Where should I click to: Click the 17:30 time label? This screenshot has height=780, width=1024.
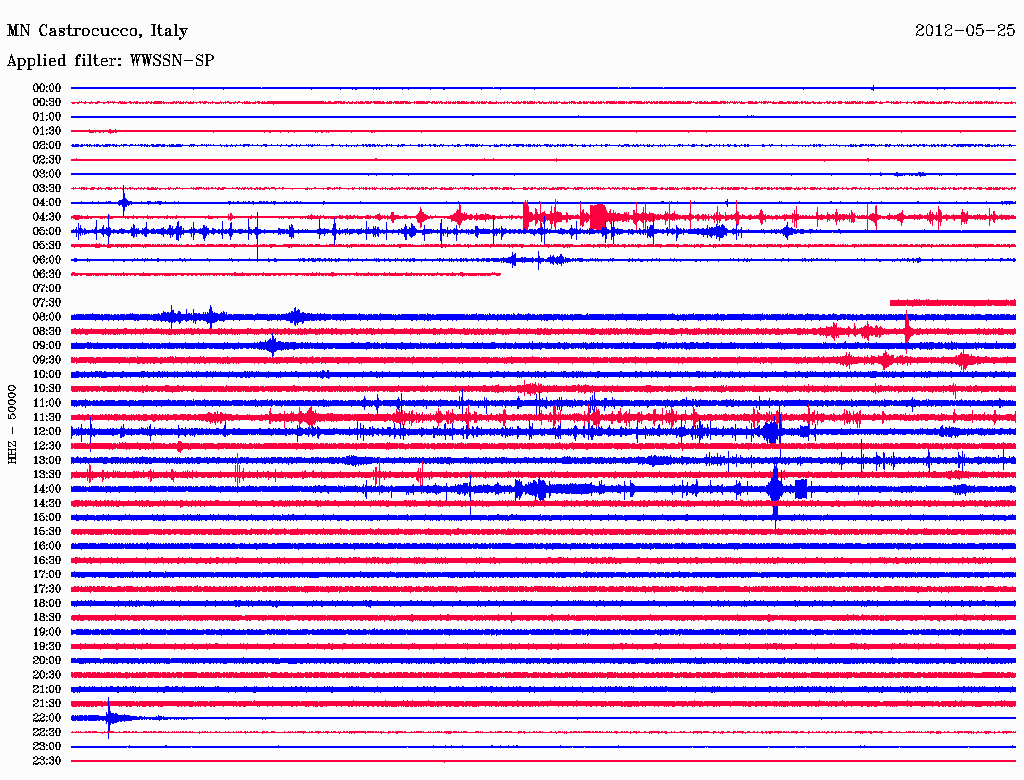(47, 589)
